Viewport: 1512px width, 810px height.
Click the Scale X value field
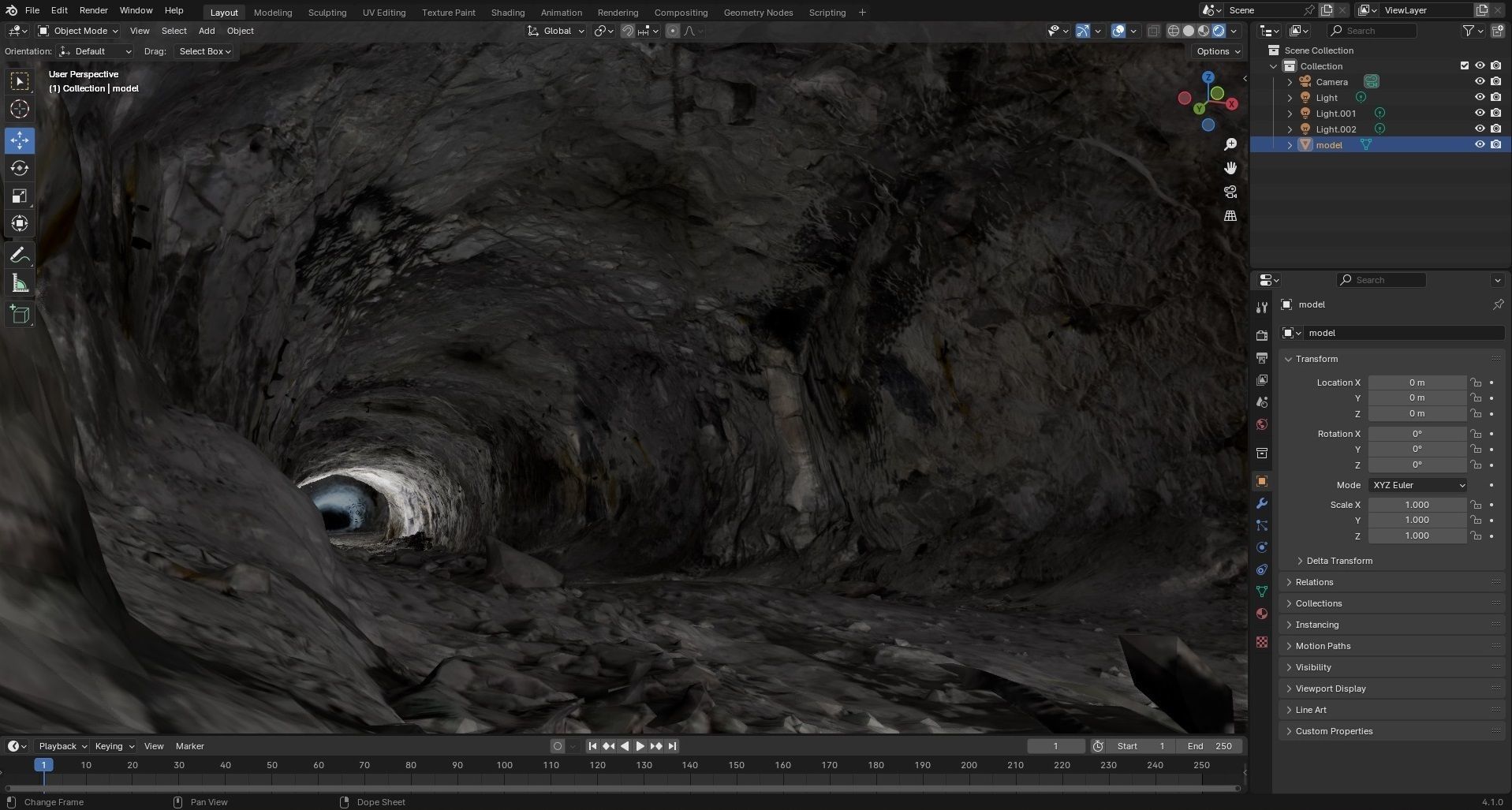1417,505
